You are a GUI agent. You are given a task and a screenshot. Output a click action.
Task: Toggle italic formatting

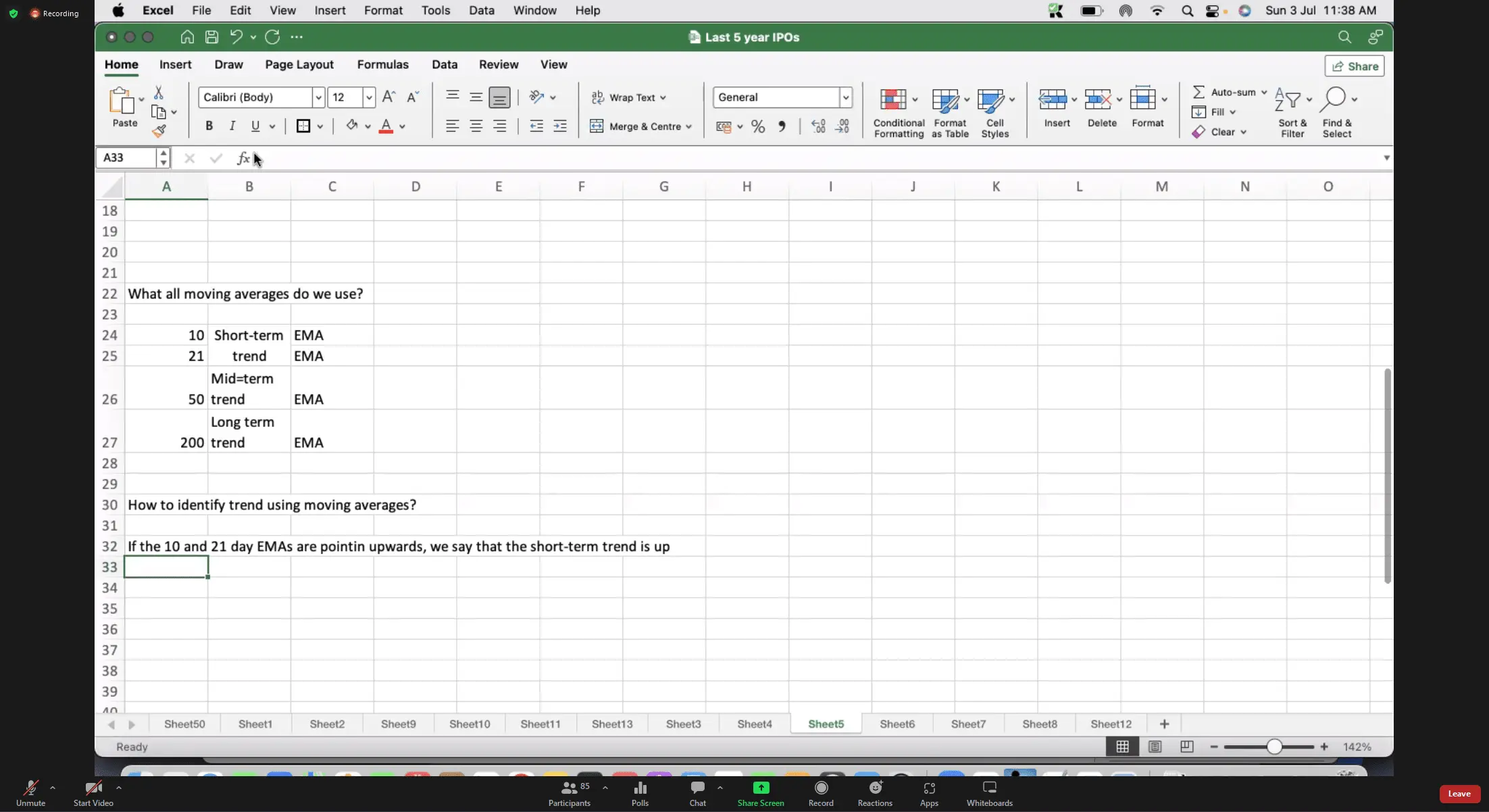click(x=232, y=126)
